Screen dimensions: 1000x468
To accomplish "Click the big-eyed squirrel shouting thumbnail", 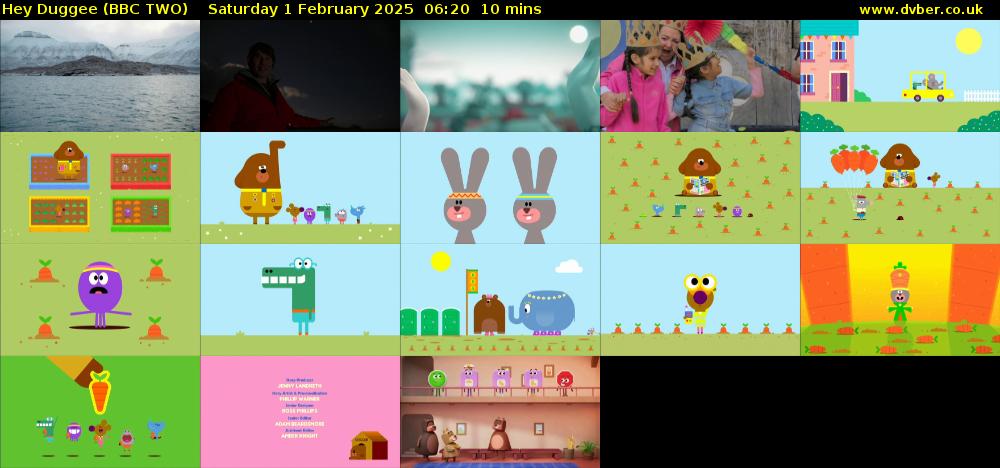I will pos(700,300).
